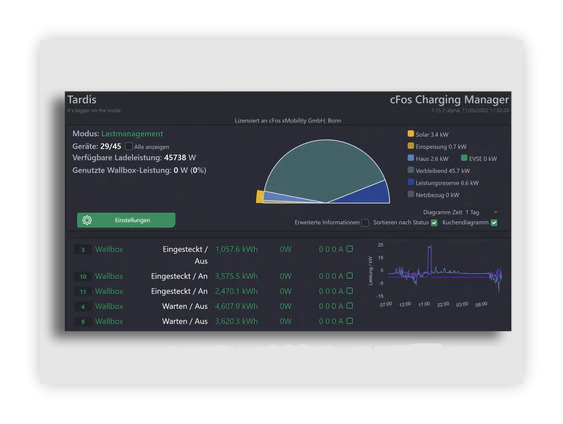Click the square icon in Wallbox 3 row
This screenshot has height=424, width=563.
350,249
